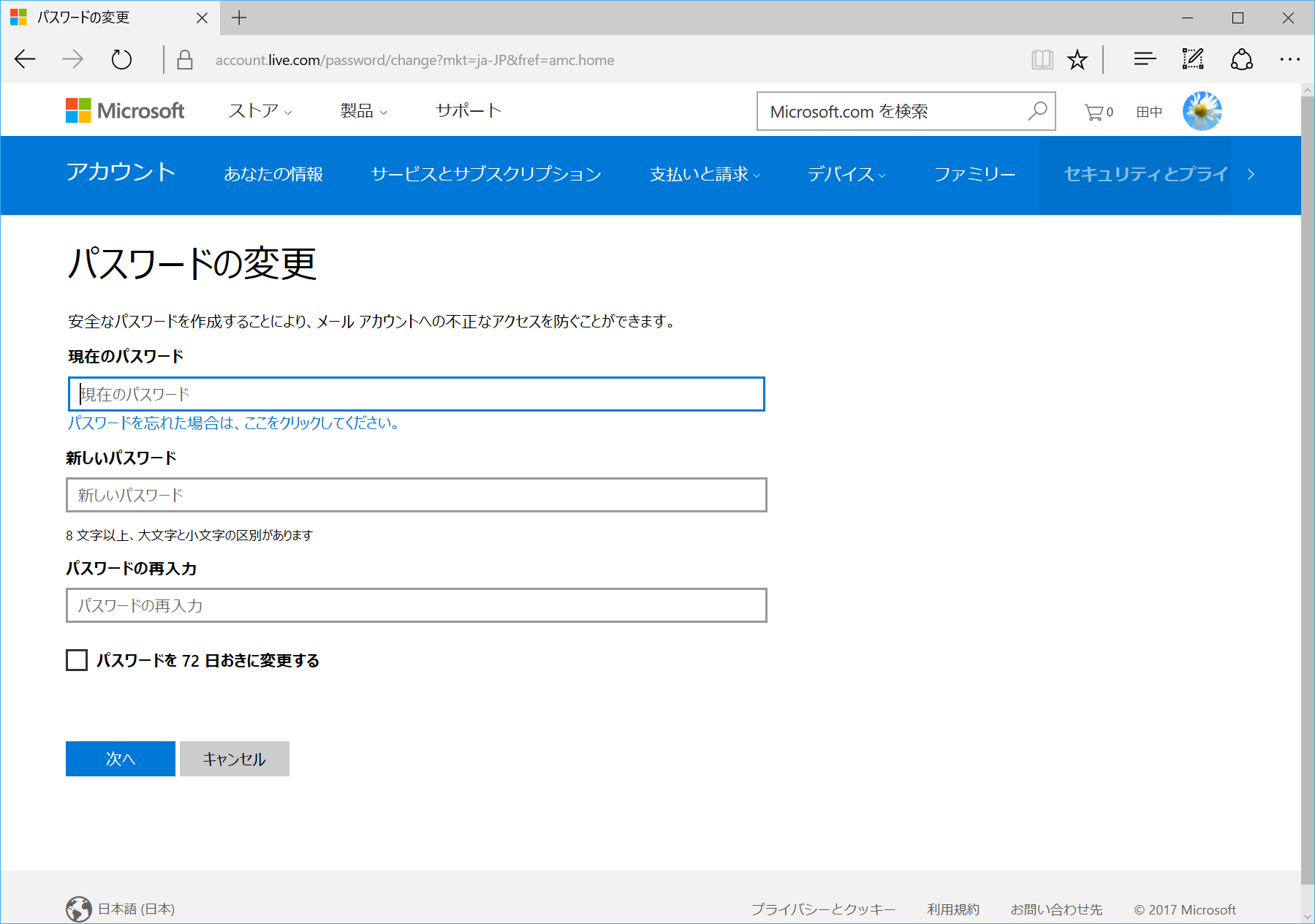Click the 新しいパスワード input field
This screenshot has height=924, width=1315.
(x=415, y=495)
